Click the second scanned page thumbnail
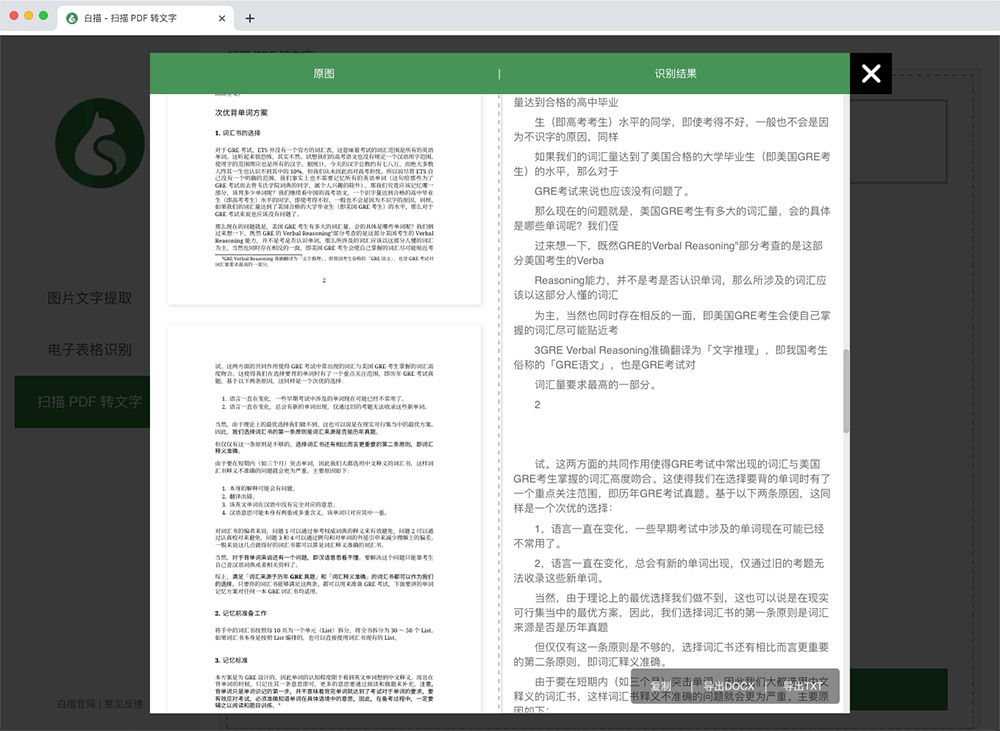 (324, 519)
